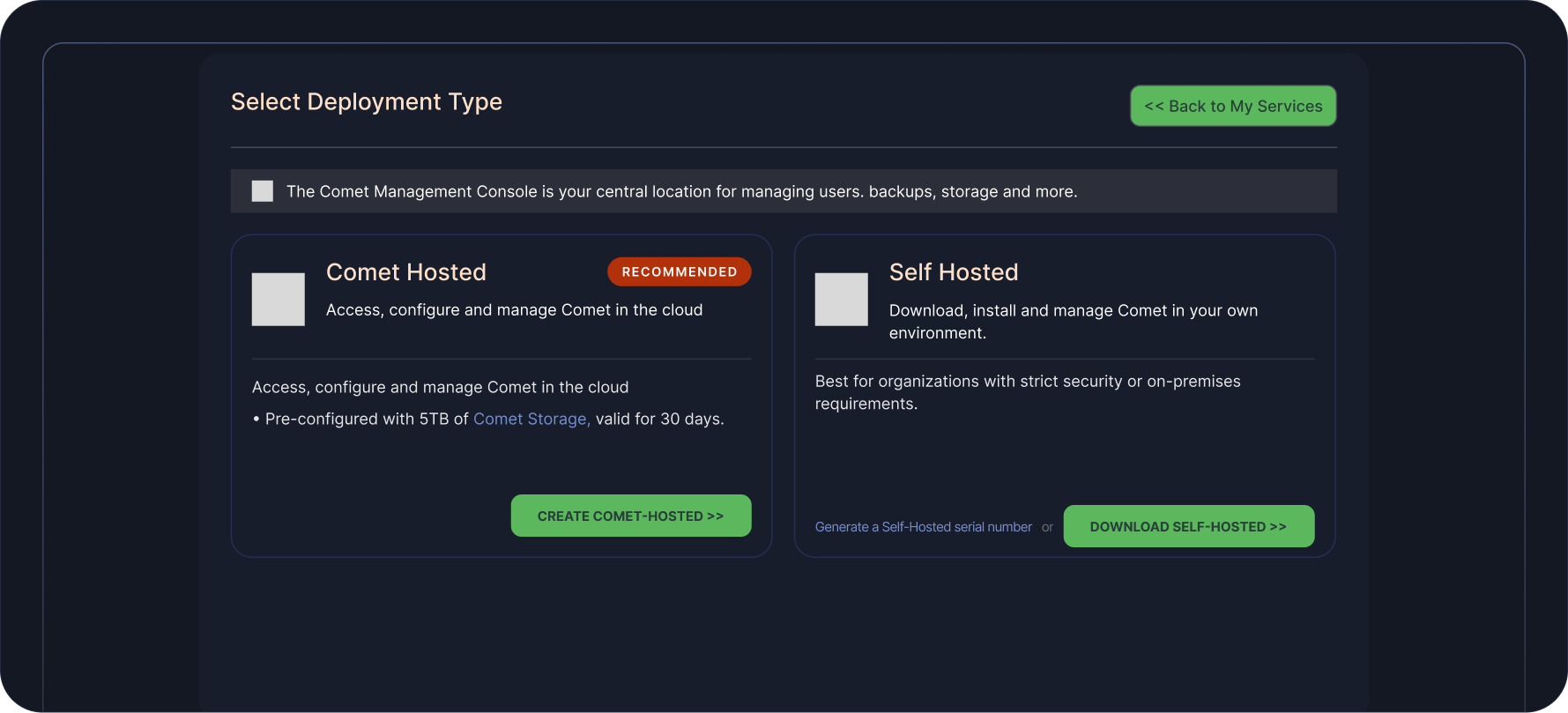
Task: Click the Select Deployment Type title
Action: [367, 102]
